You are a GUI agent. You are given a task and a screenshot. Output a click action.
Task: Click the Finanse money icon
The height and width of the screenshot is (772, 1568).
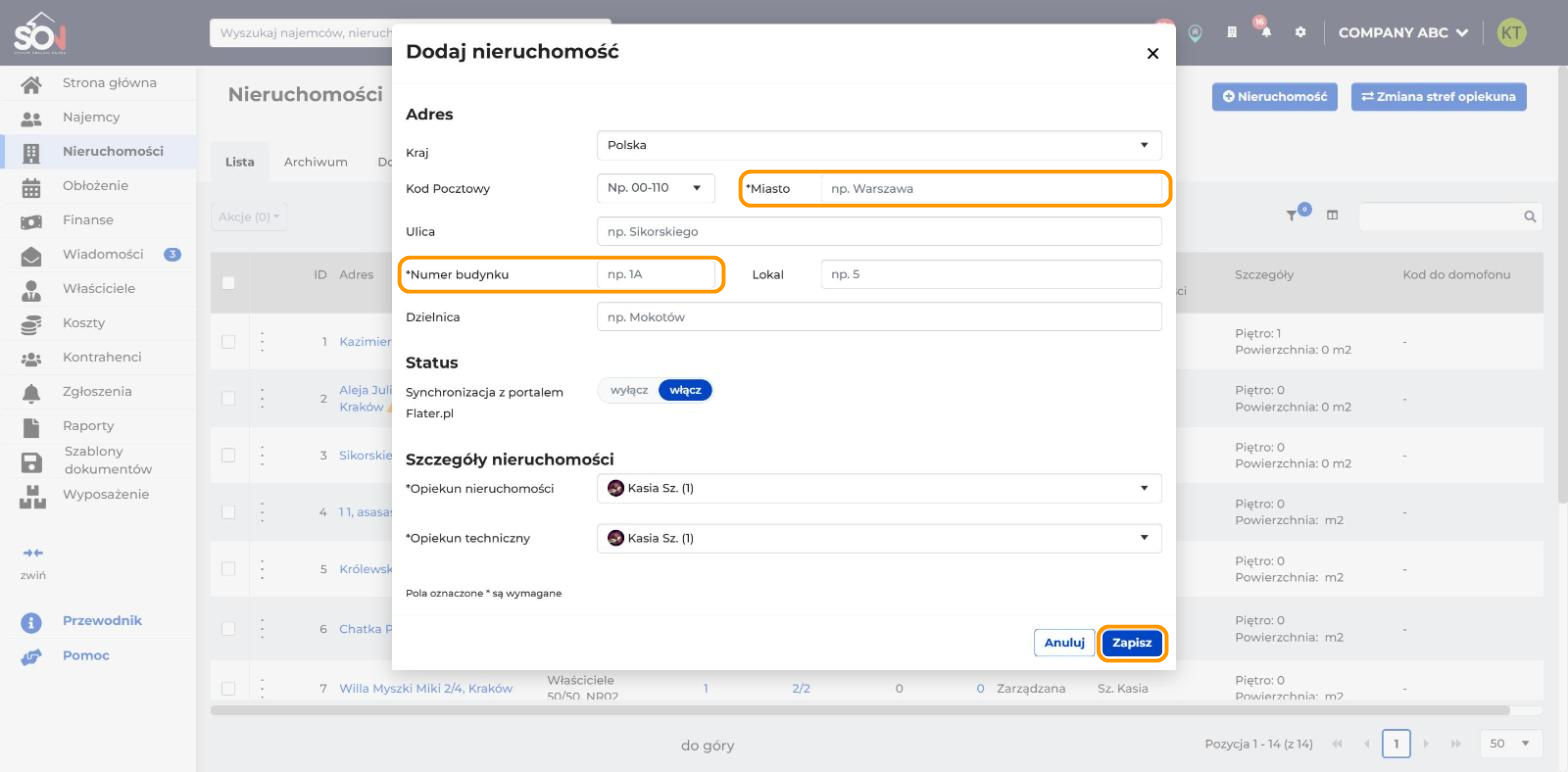click(x=31, y=221)
